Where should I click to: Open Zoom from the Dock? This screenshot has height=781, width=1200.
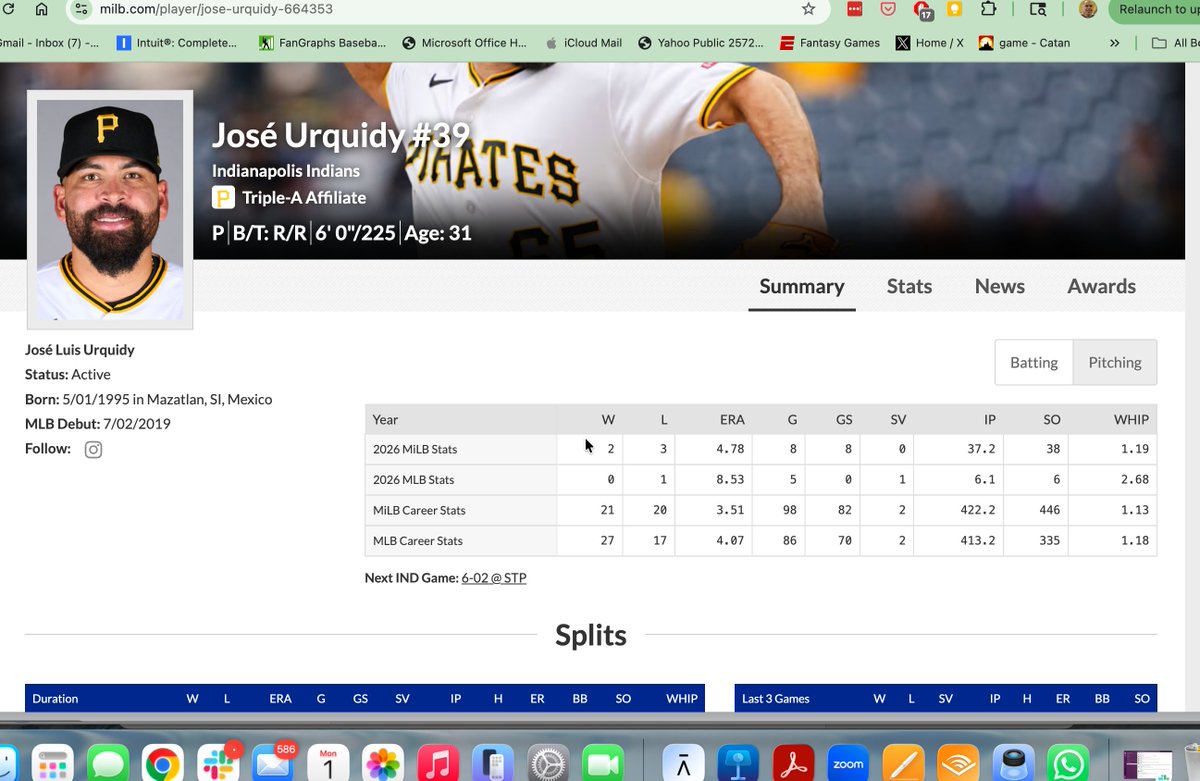[x=848, y=764]
